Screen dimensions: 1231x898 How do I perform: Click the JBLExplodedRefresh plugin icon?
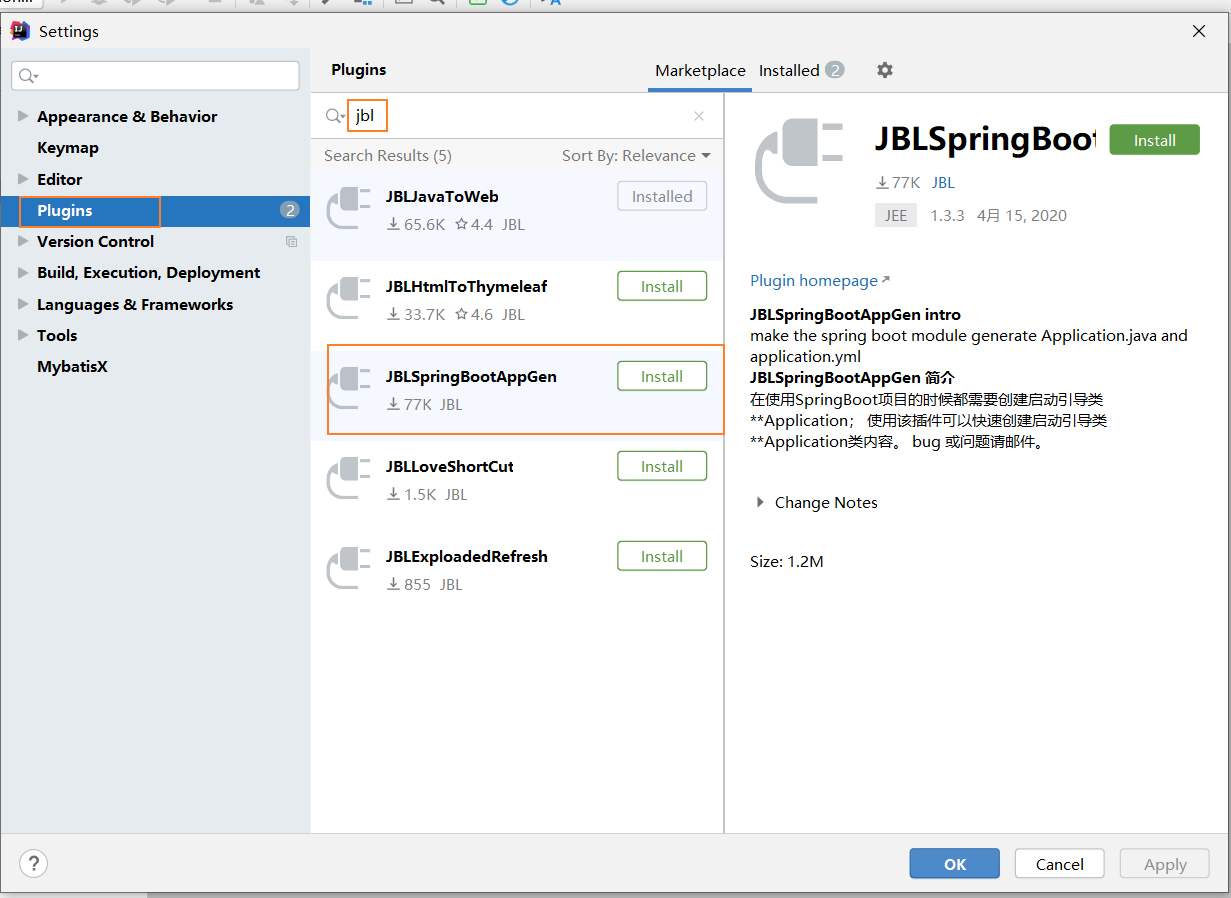click(x=349, y=568)
